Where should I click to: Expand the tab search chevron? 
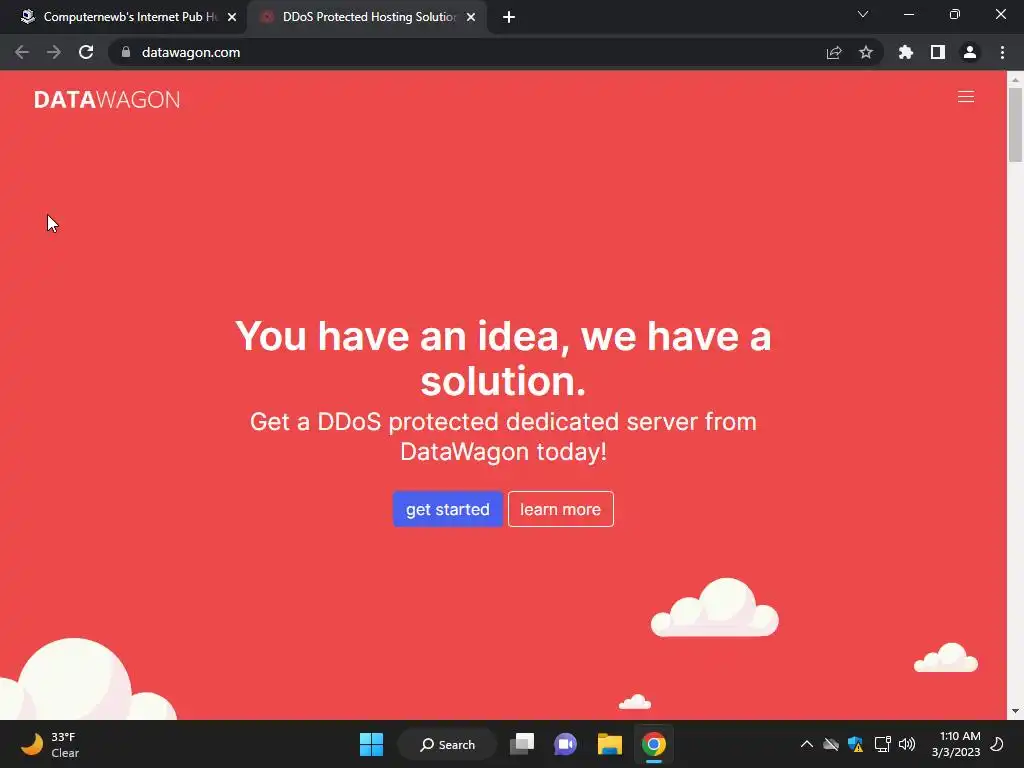[x=863, y=14]
